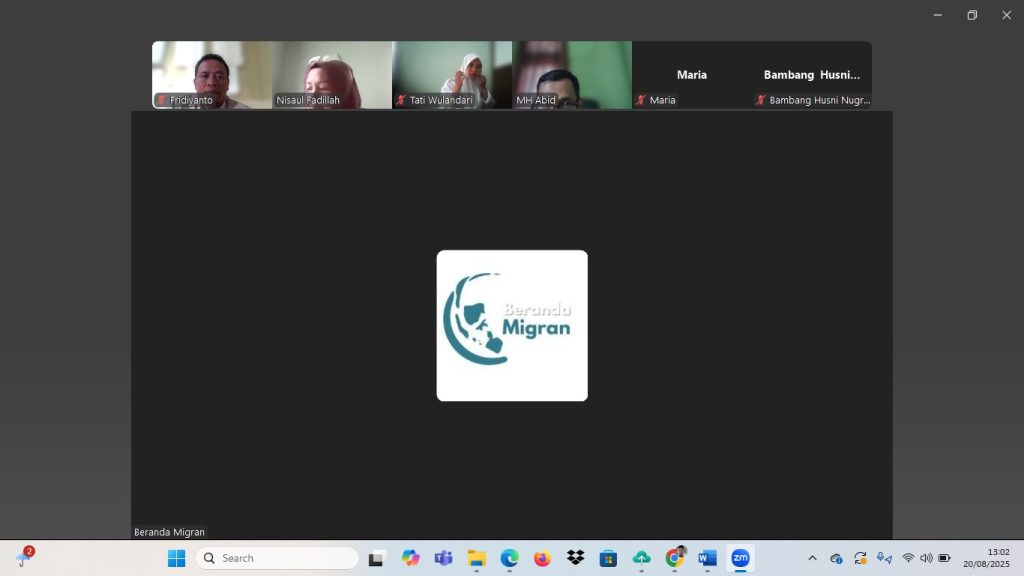Open the Copilot app in the taskbar
Viewport: 1024px width, 576px height.
[410, 558]
